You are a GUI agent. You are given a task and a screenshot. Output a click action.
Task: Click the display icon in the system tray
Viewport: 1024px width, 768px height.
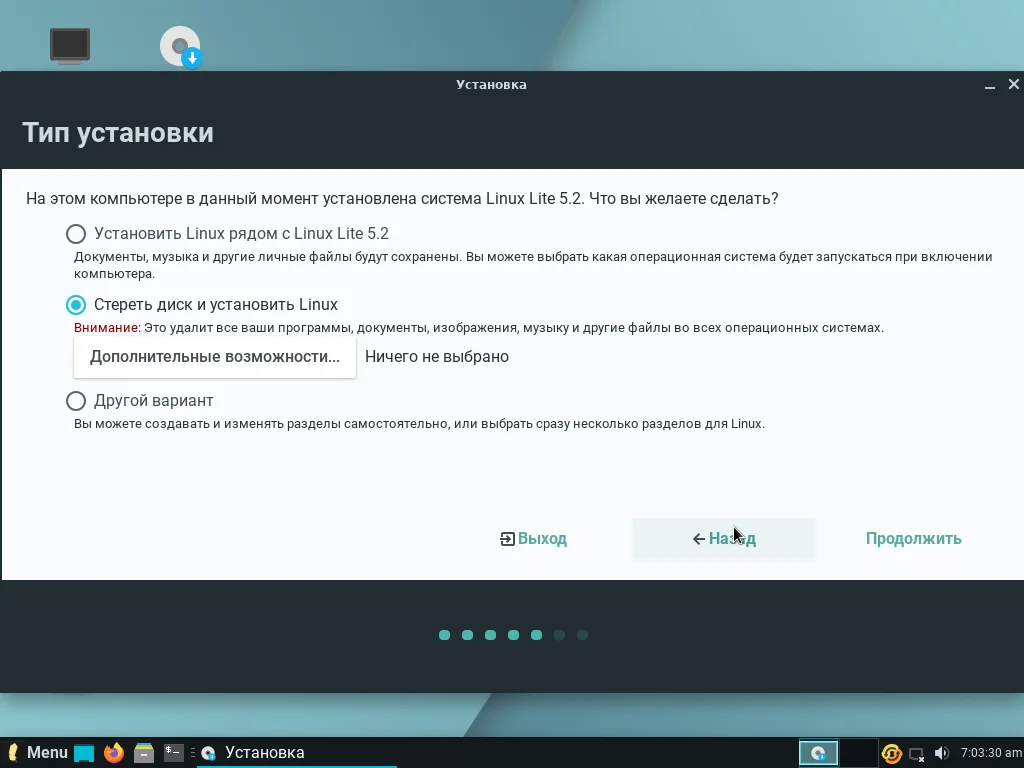(x=916, y=753)
